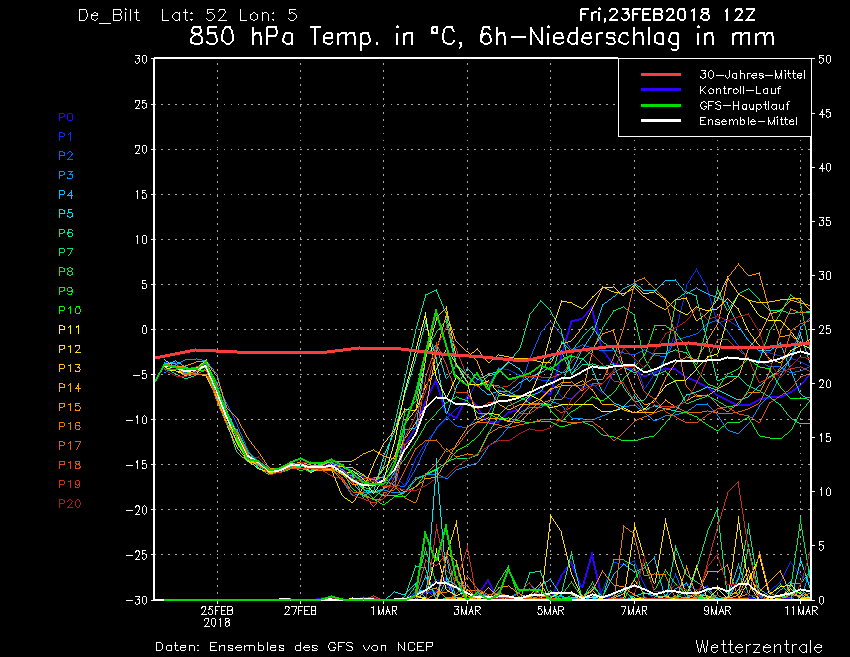Click the P20 ensemble member label
Viewport: 850px width, 657px height.
70,504
